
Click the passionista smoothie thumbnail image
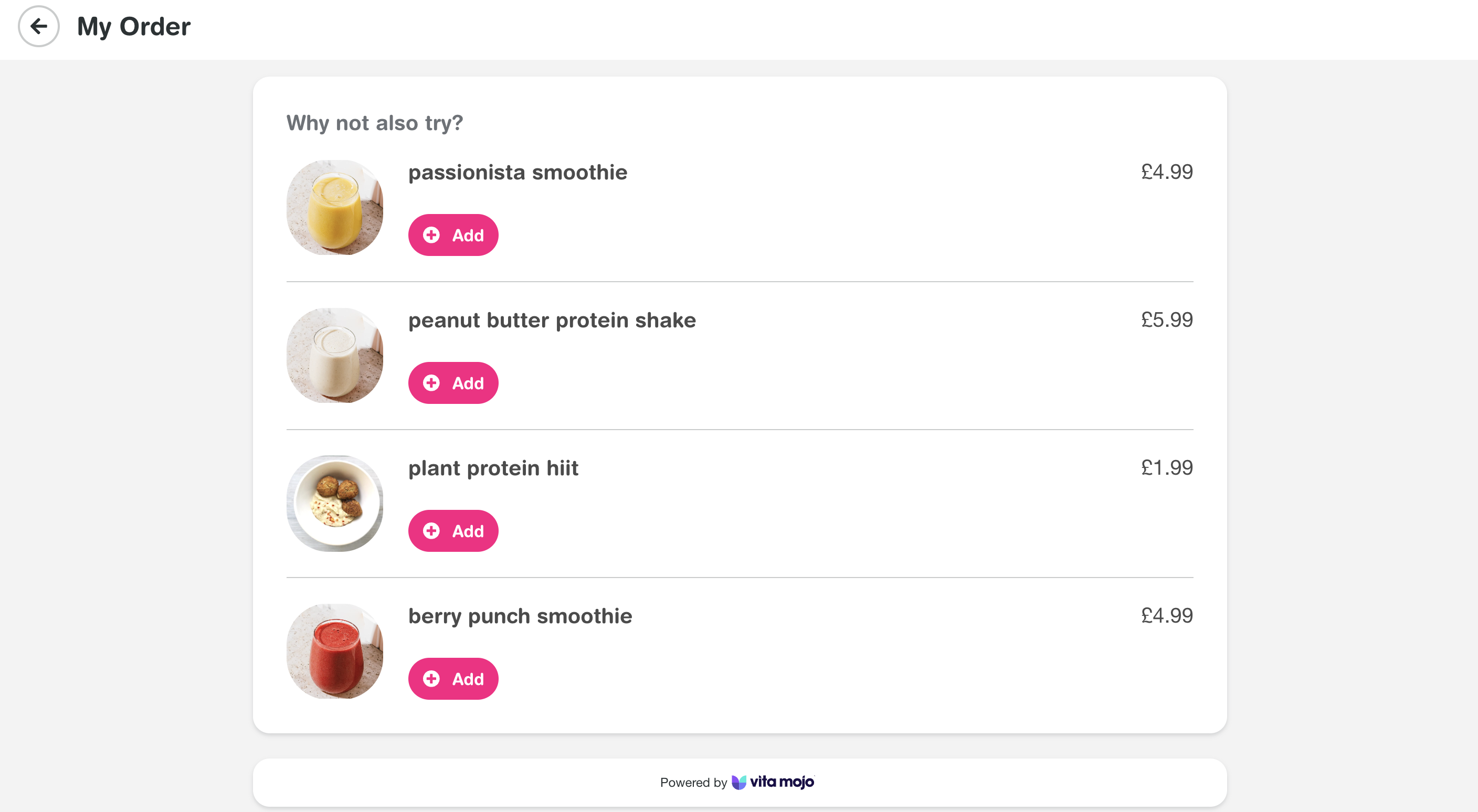334,208
